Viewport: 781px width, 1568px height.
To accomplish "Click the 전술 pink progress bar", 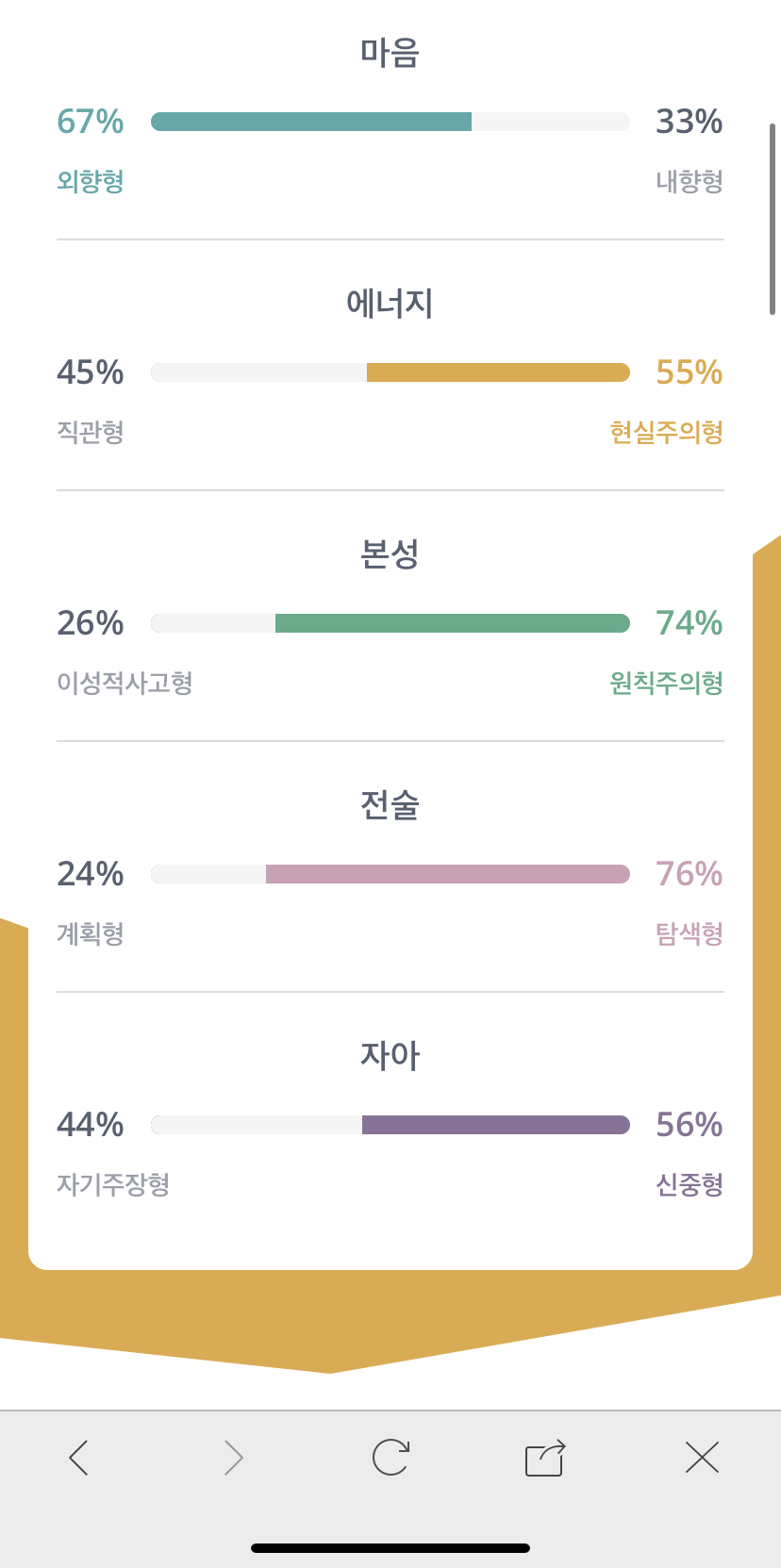I will pyautogui.click(x=447, y=874).
